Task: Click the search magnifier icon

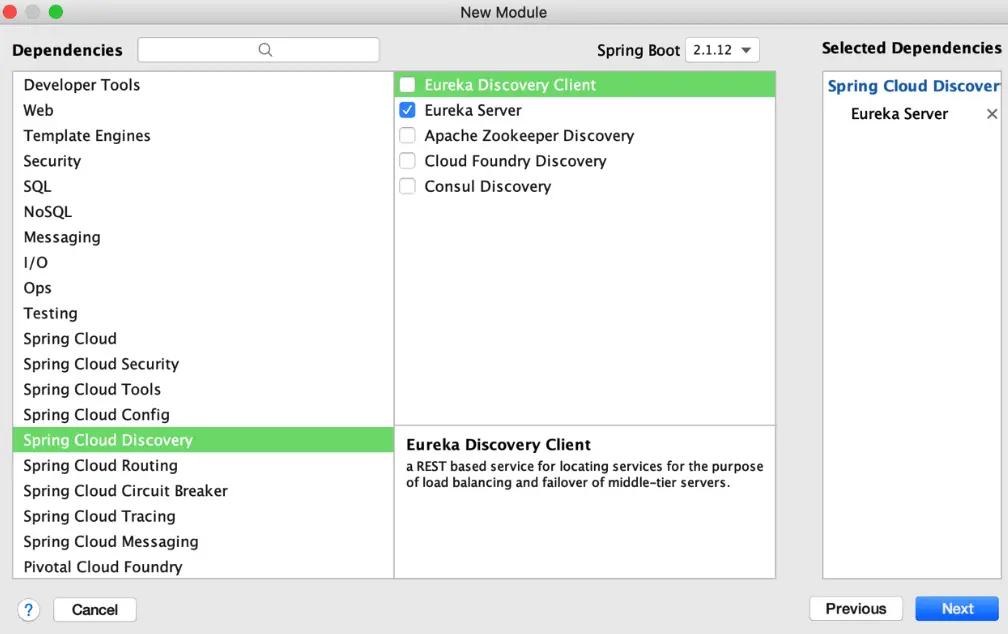Action: (265, 50)
